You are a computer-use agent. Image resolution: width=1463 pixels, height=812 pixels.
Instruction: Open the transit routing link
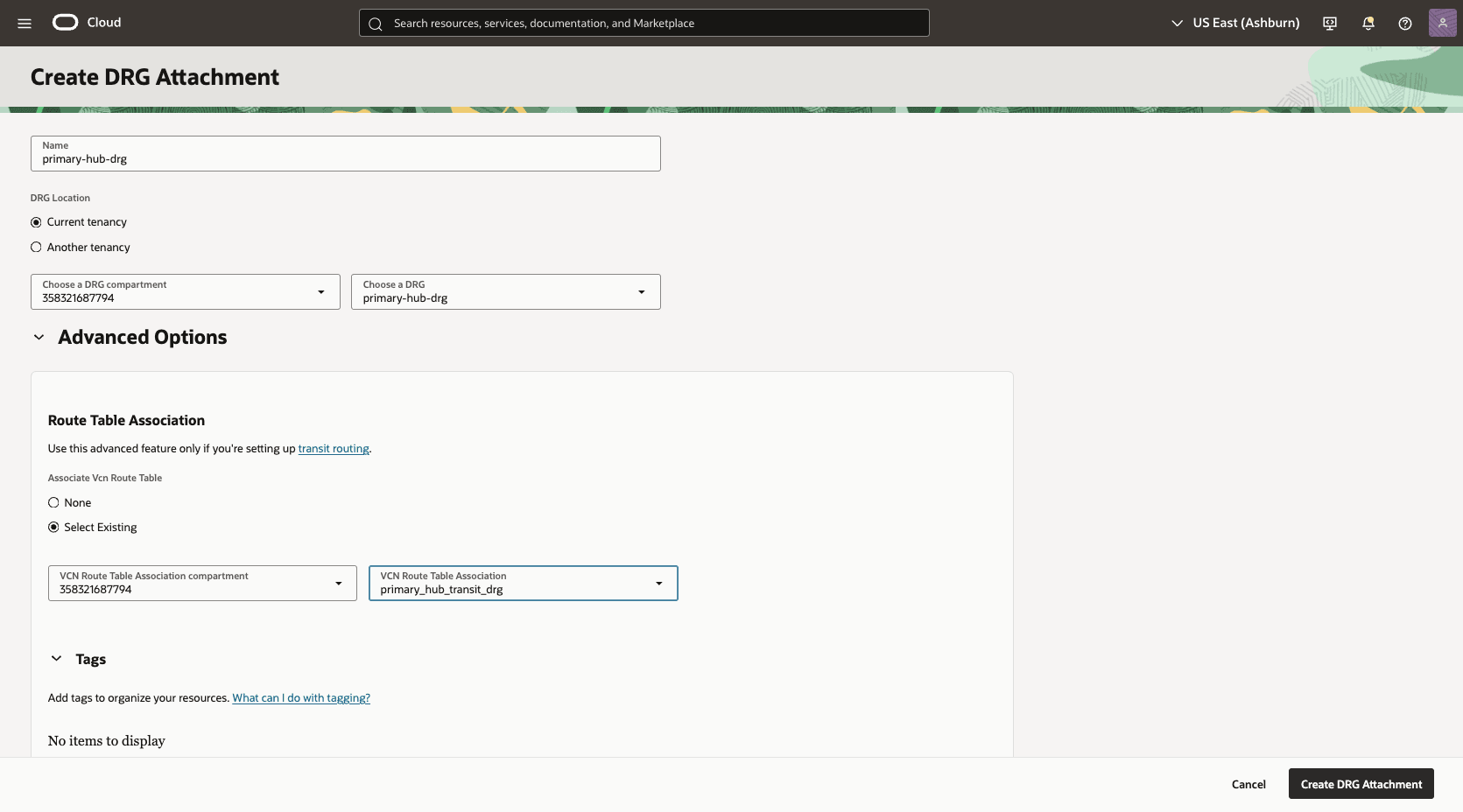coord(334,448)
